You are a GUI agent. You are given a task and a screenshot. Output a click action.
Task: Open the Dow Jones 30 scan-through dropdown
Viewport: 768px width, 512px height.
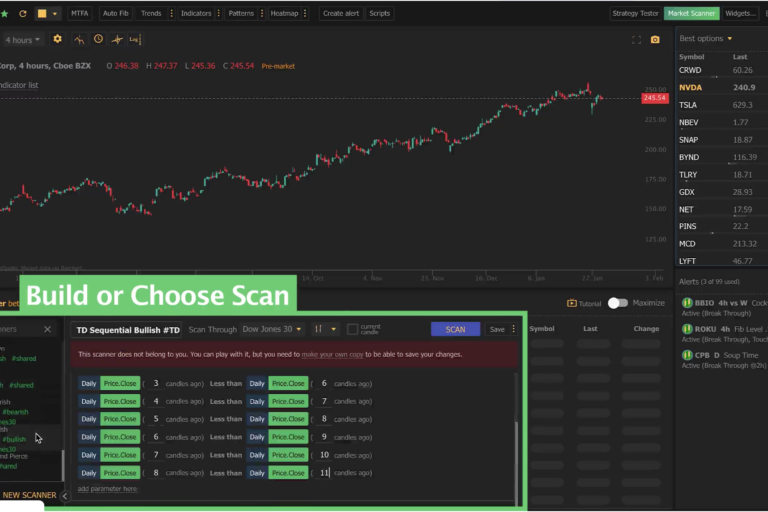coord(272,329)
